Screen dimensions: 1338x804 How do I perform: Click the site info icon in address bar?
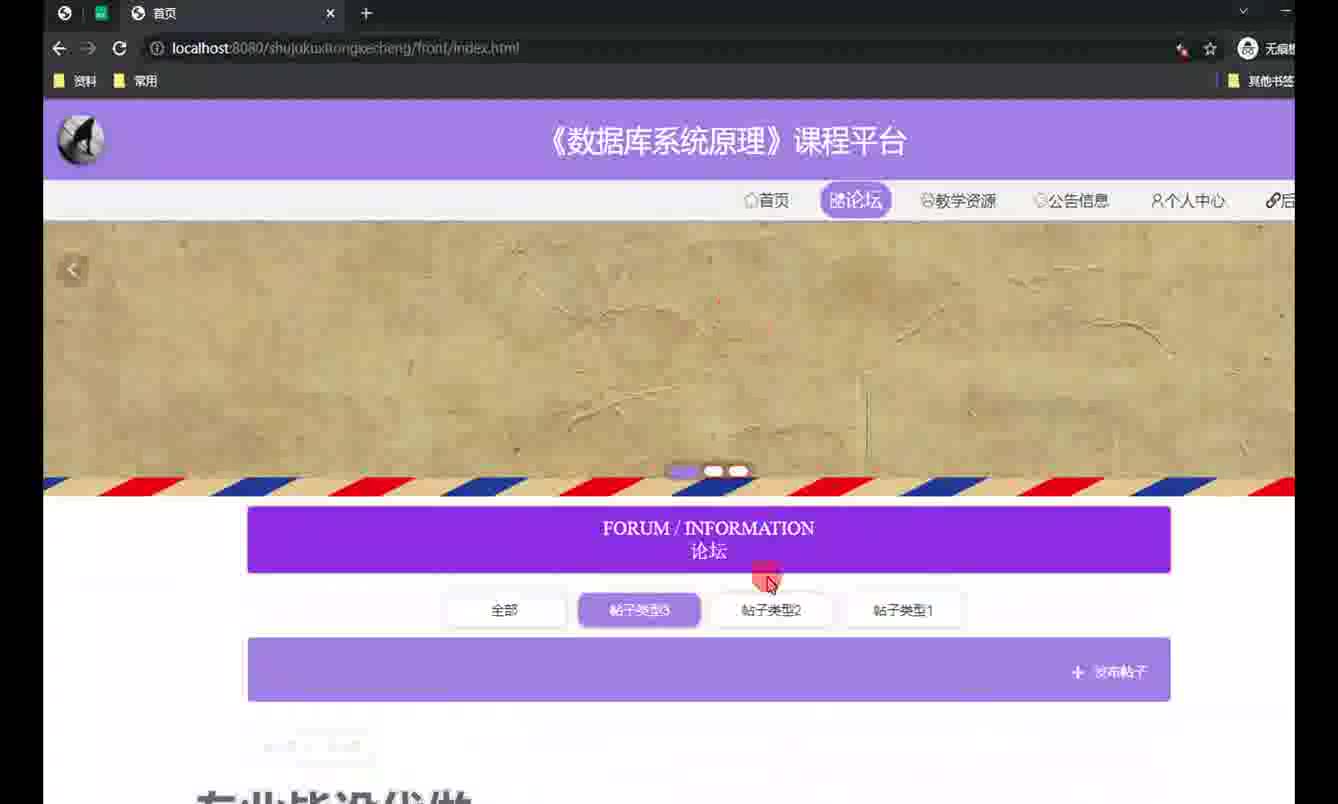click(156, 48)
